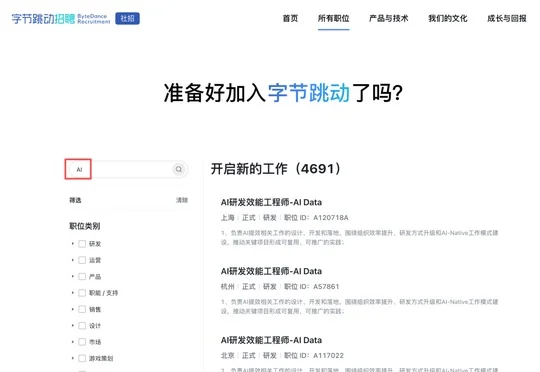This screenshot has height=372, width=540.
Task: Click the 准备好加入字节跳动了吗 headline
Action: pos(283,93)
